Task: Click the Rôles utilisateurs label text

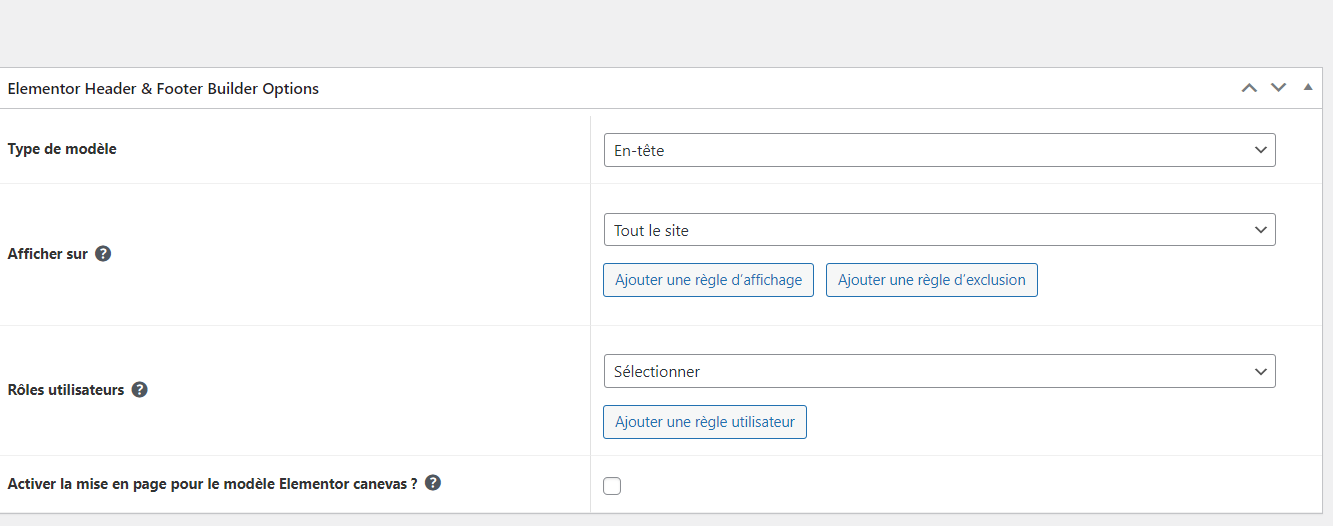Action: [x=66, y=390]
